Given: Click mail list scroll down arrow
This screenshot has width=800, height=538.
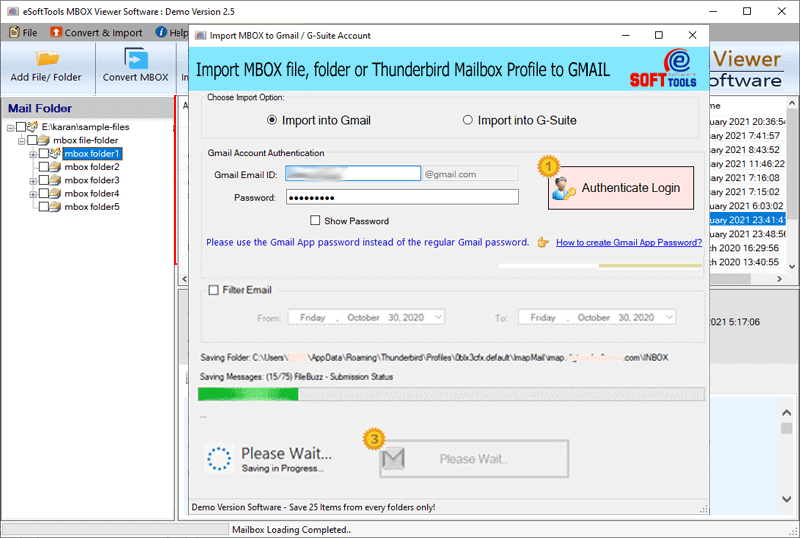Looking at the screenshot, I should point(791,266).
